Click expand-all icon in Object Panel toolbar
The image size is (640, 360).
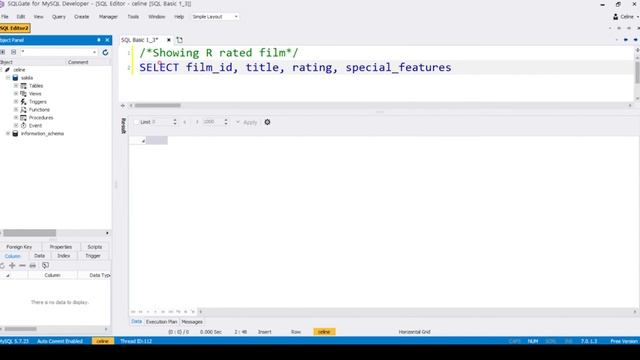pos(3,52)
